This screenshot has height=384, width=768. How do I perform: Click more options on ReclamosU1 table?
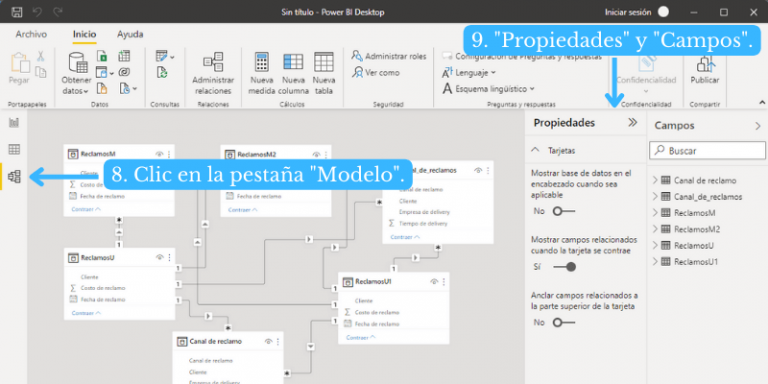(x=444, y=282)
